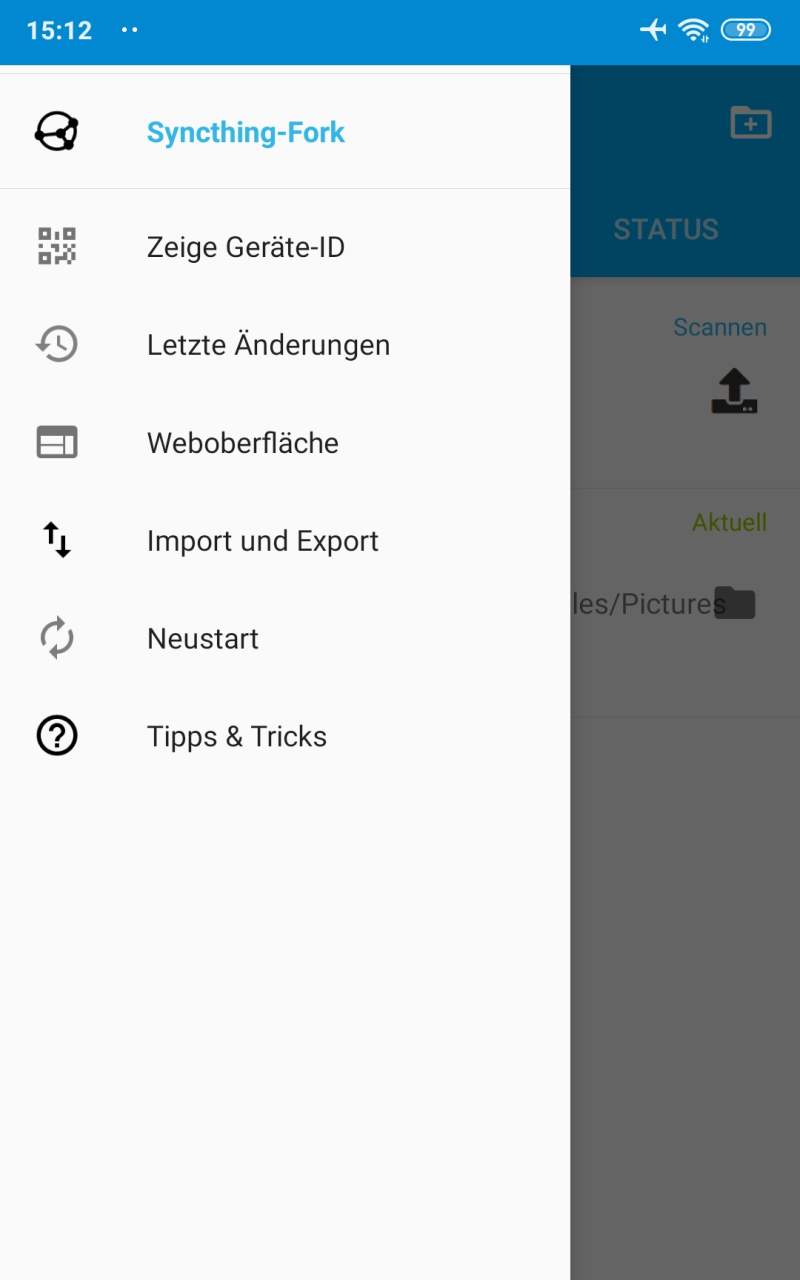Tap the folder icon beside Pictures path

(734, 603)
